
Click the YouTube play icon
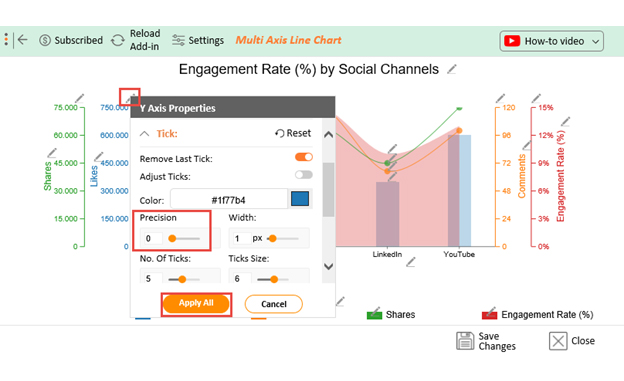[x=512, y=41]
